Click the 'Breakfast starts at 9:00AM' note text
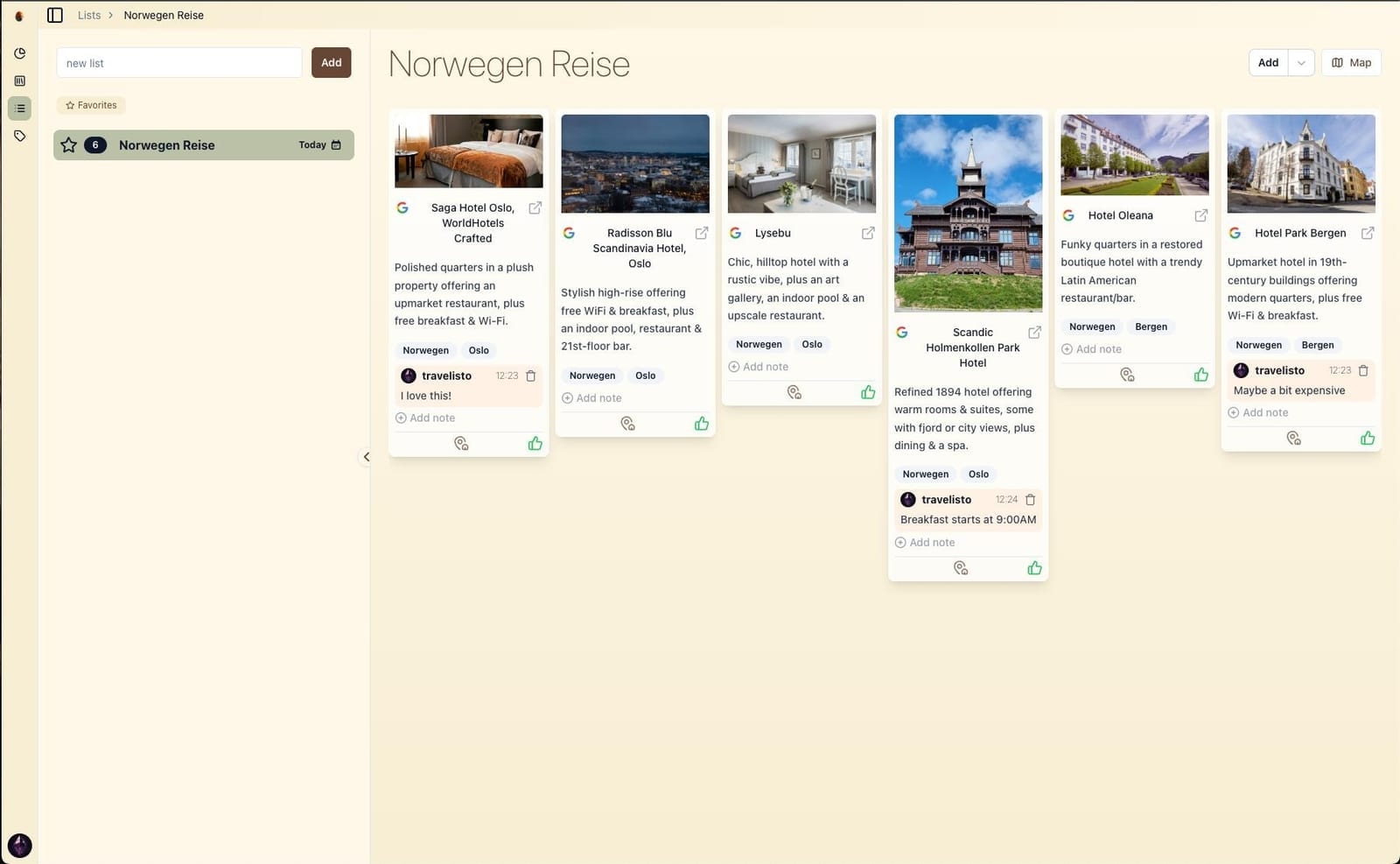The width and height of the screenshot is (1400, 864). pyautogui.click(x=968, y=520)
